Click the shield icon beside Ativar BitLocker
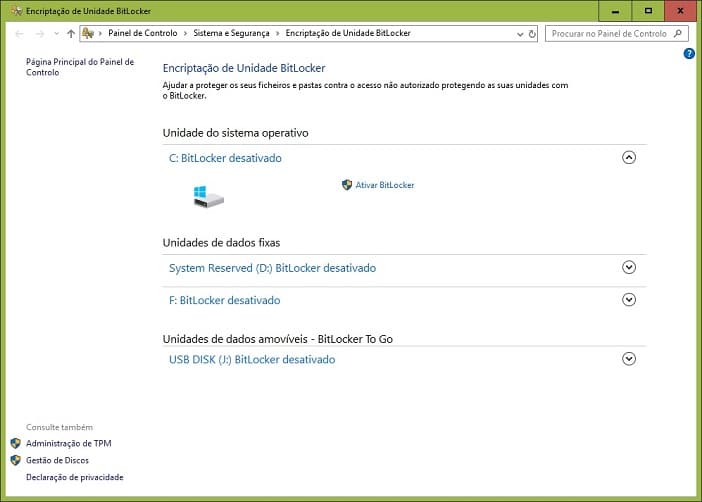This screenshot has width=702, height=502. [x=347, y=185]
